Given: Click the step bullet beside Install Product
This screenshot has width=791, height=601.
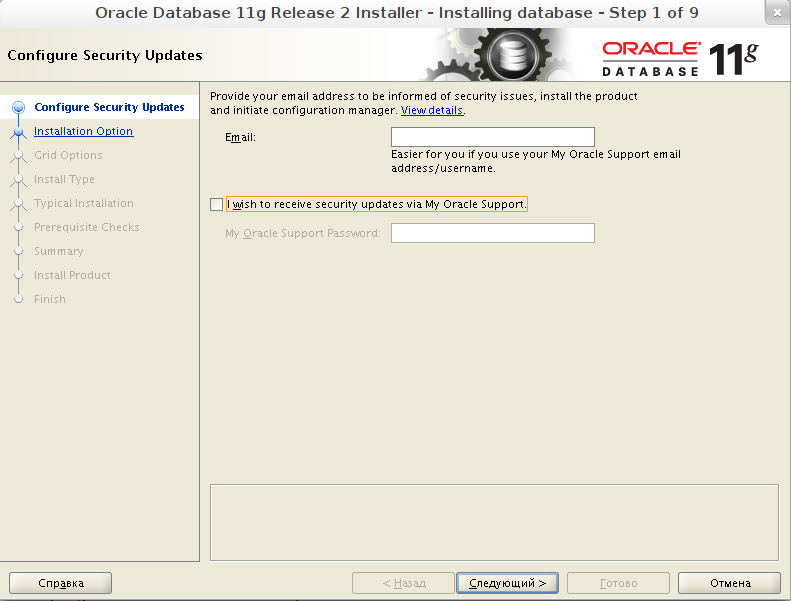Looking at the screenshot, I should click(x=19, y=275).
